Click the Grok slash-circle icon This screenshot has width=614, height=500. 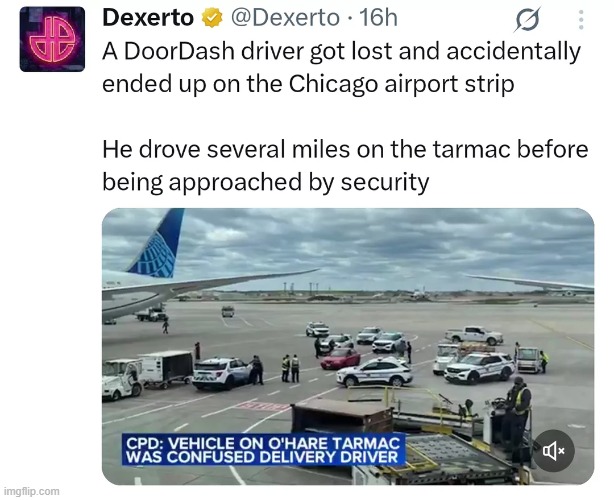527,19
